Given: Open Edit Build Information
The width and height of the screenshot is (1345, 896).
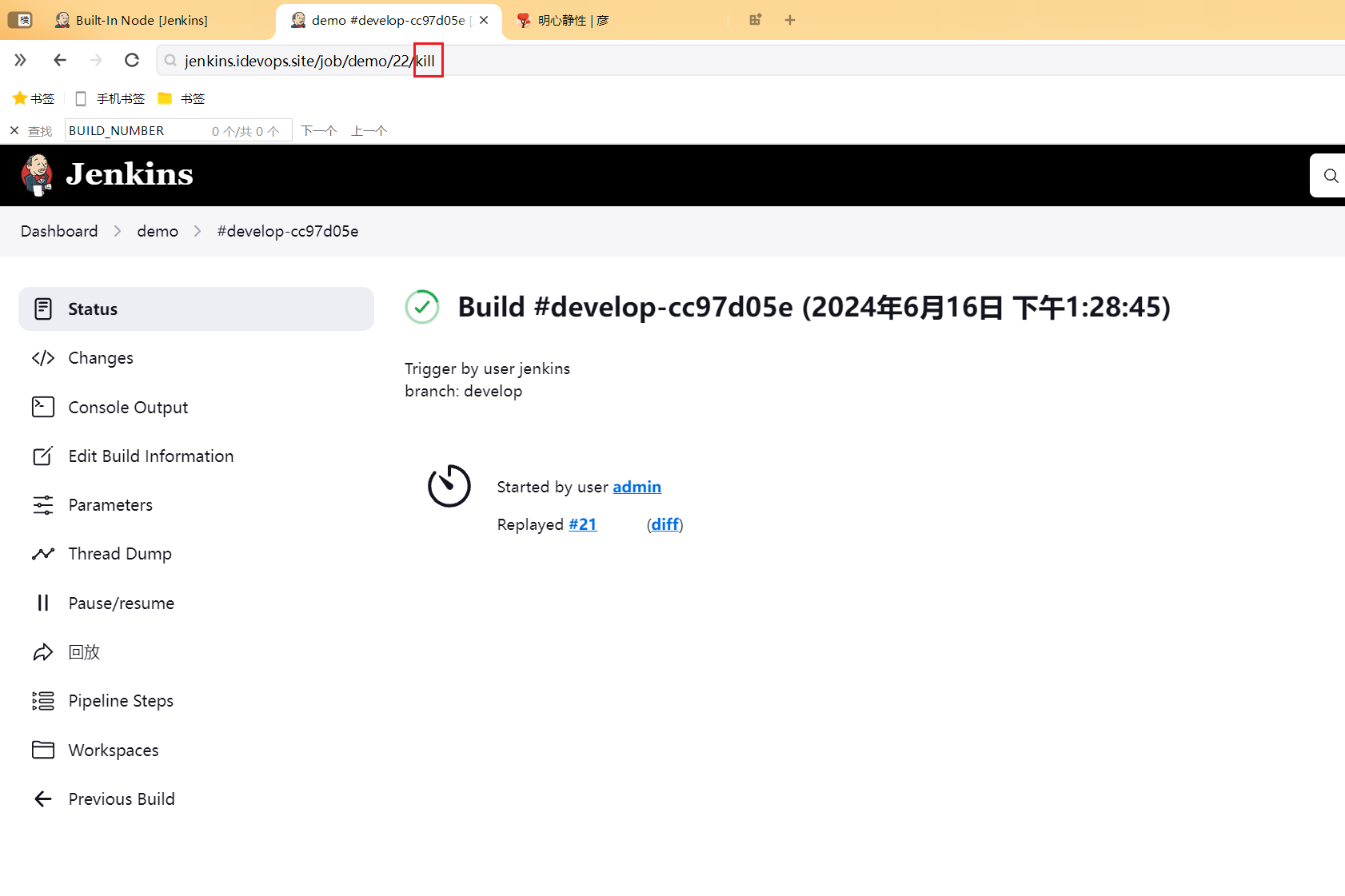Looking at the screenshot, I should 196,456.
